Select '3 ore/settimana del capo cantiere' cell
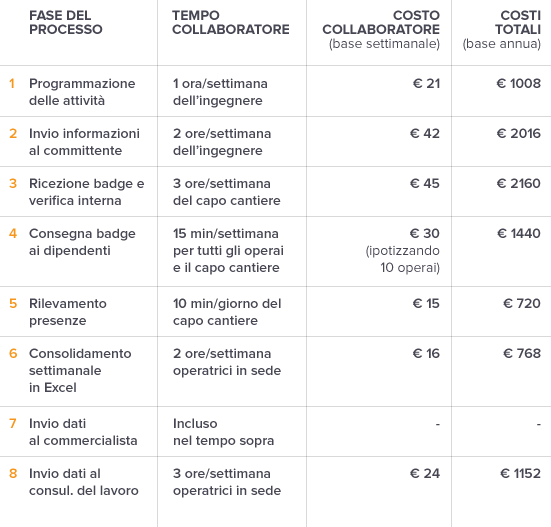This screenshot has width=551, height=527. 227,192
